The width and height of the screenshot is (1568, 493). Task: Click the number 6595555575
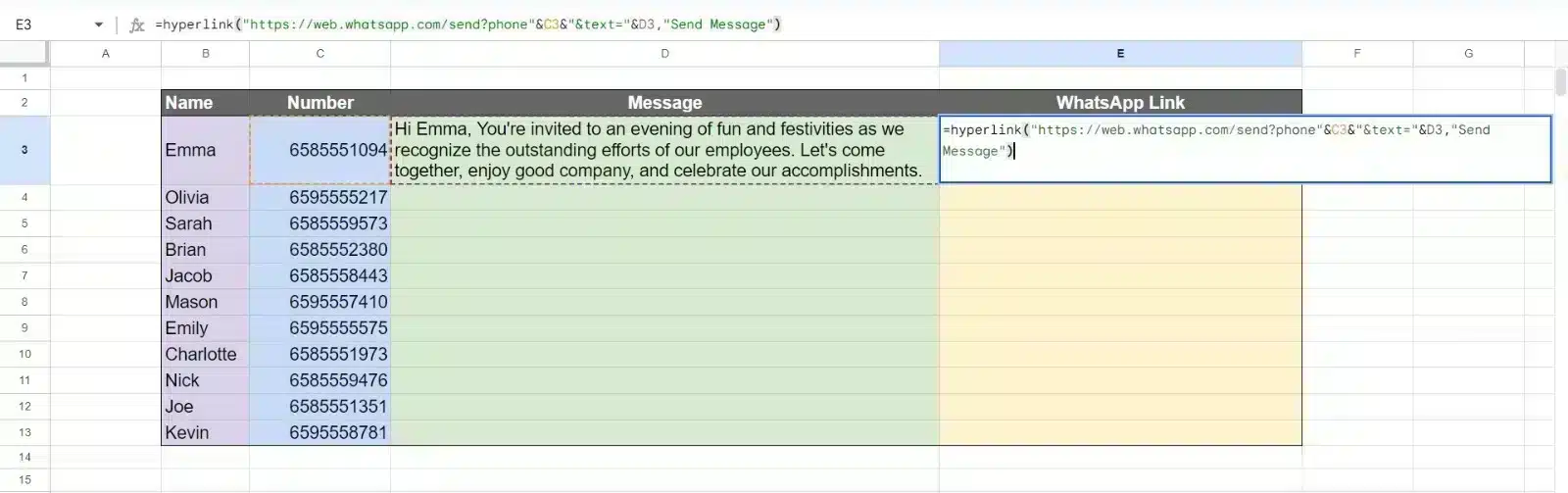coord(338,328)
